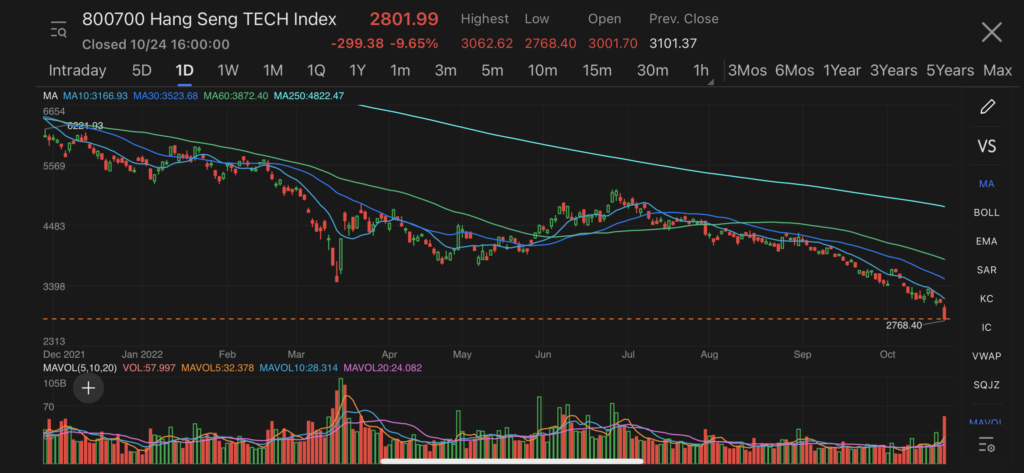Close the full-screen chart view

(991, 31)
